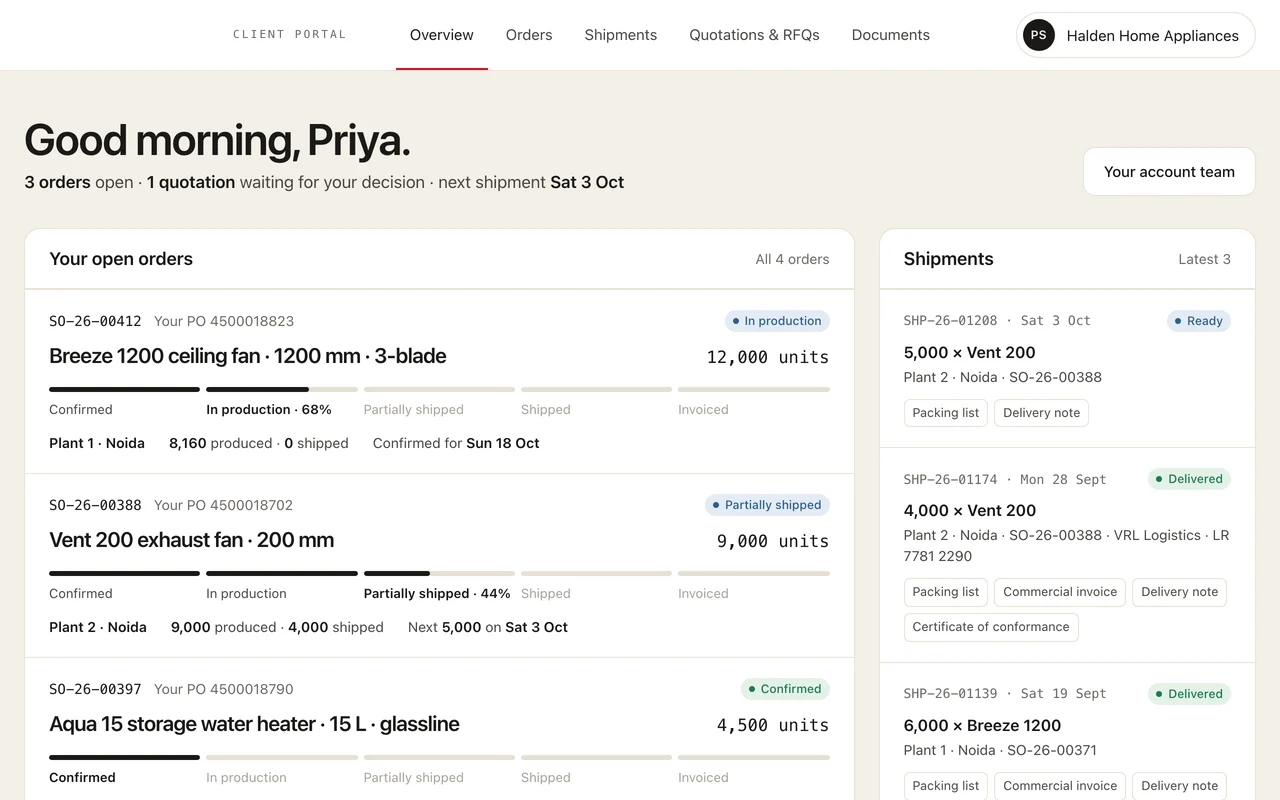Open Aqua 15 storage water heater title
1280x800 pixels.
(254, 724)
